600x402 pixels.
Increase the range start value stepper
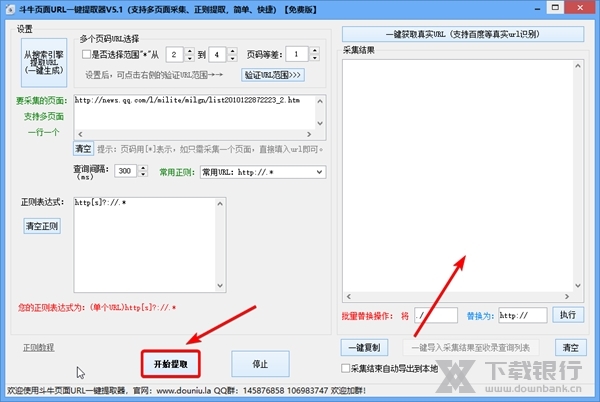click(189, 51)
